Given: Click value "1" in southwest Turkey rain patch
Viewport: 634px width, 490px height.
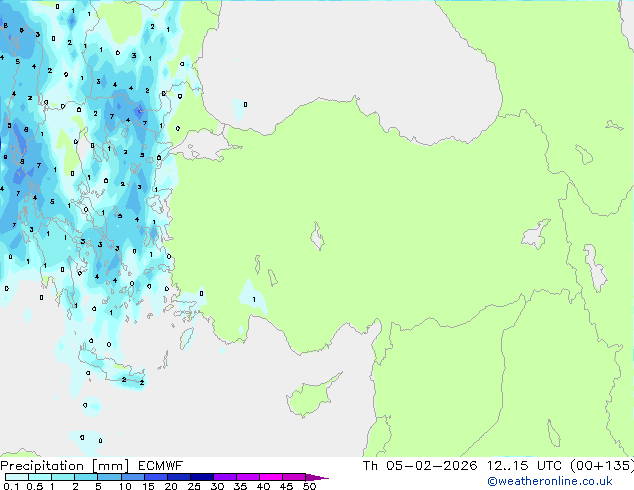Looking at the screenshot, I should pos(254,300).
